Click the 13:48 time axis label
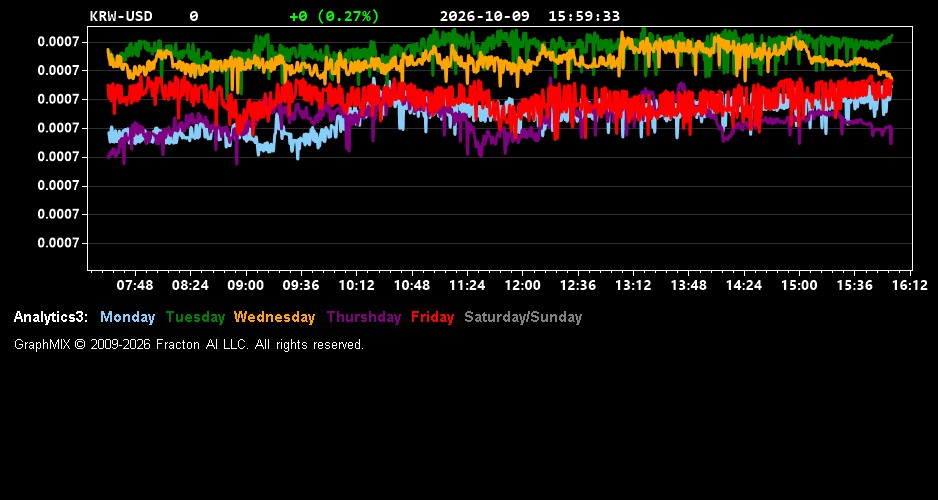Viewport: 938px width, 500px height. coord(689,286)
